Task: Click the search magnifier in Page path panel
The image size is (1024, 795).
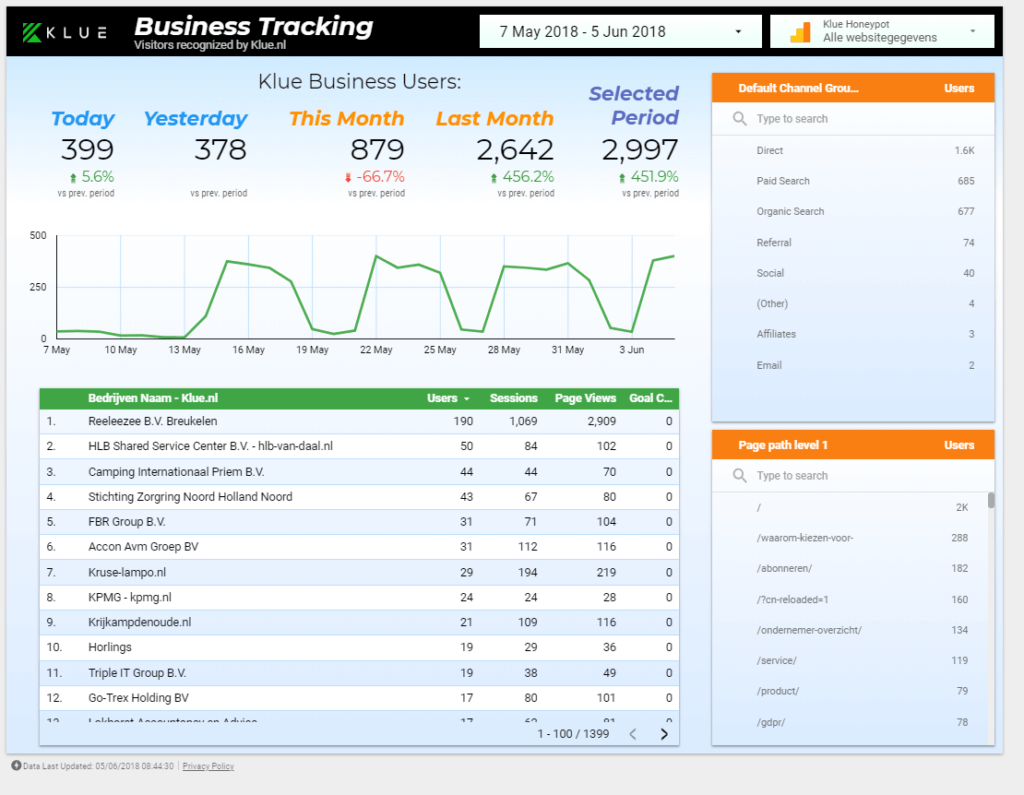Action: coord(739,475)
